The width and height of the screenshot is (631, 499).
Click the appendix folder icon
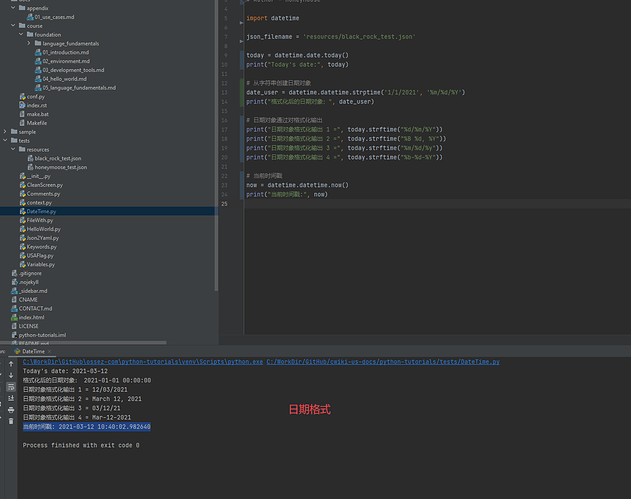tap(22, 8)
